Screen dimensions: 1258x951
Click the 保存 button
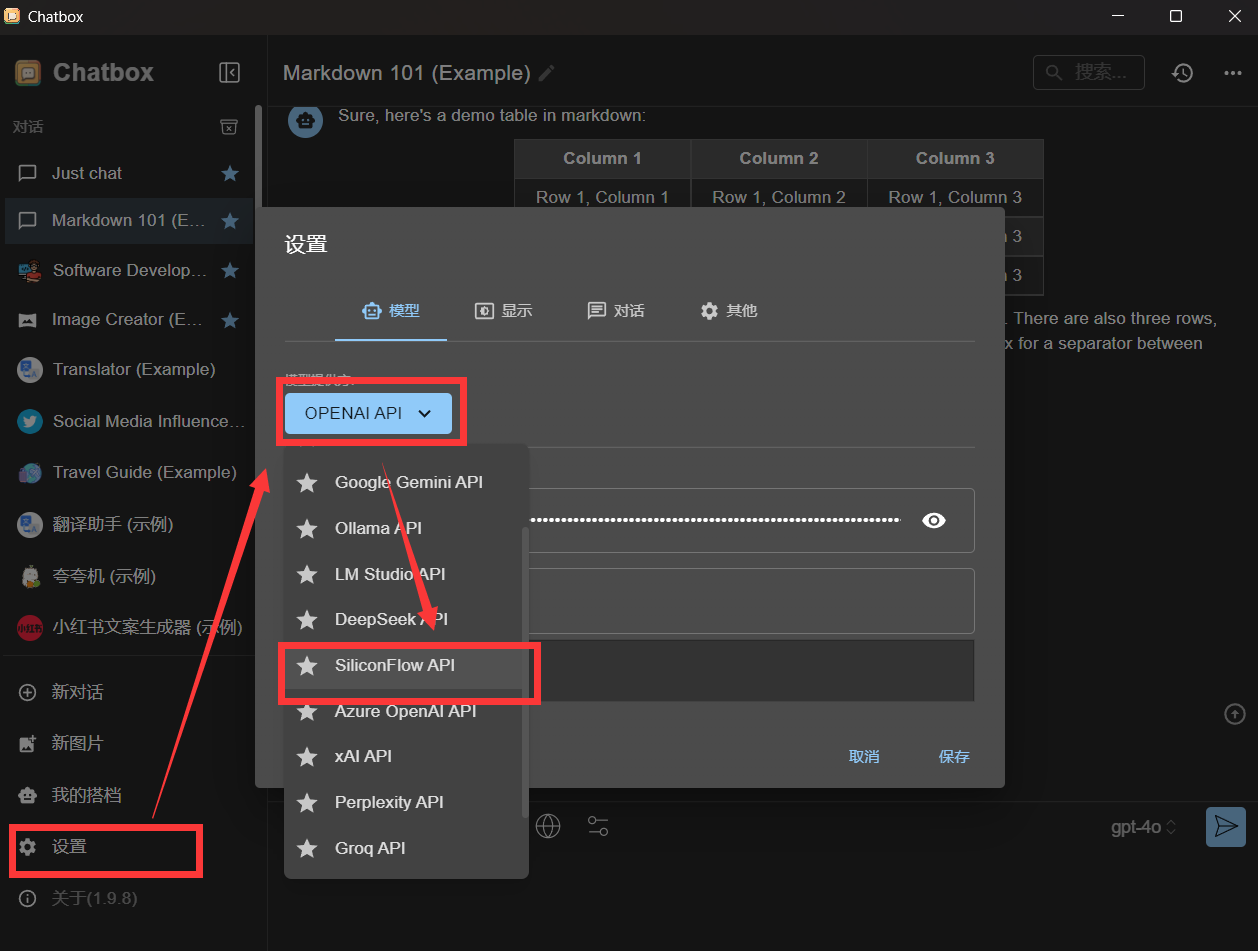pos(954,756)
